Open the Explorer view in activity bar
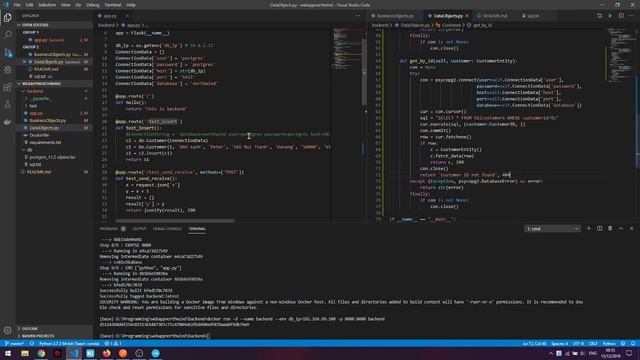 point(7,18)
